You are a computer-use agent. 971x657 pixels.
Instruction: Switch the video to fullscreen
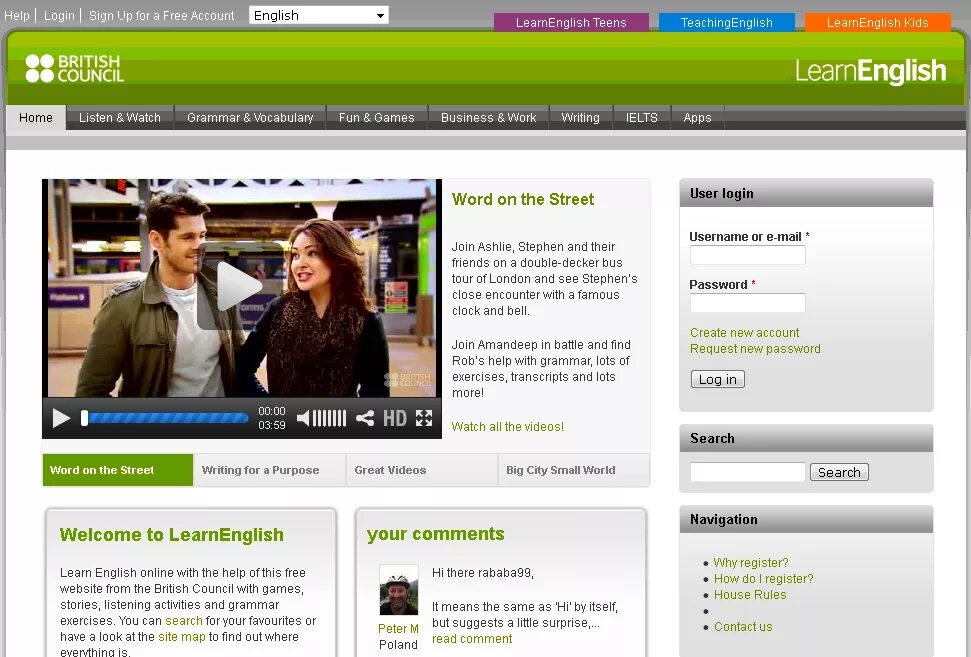coord(424,419)
